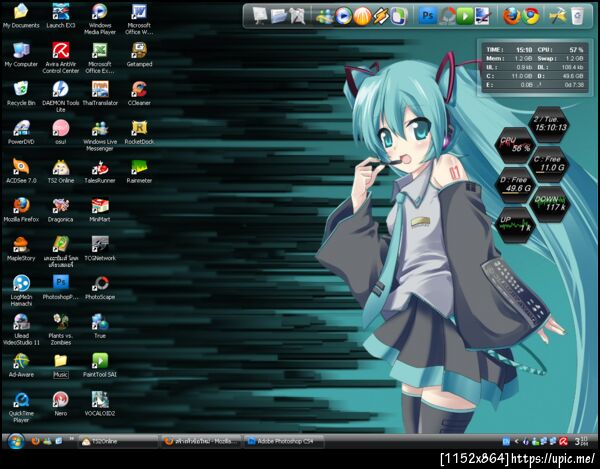This screenshot has width=600, height=469.
Task: Open the osu! game shortcut
Action: pyautogui.click(x=60, y=132)
